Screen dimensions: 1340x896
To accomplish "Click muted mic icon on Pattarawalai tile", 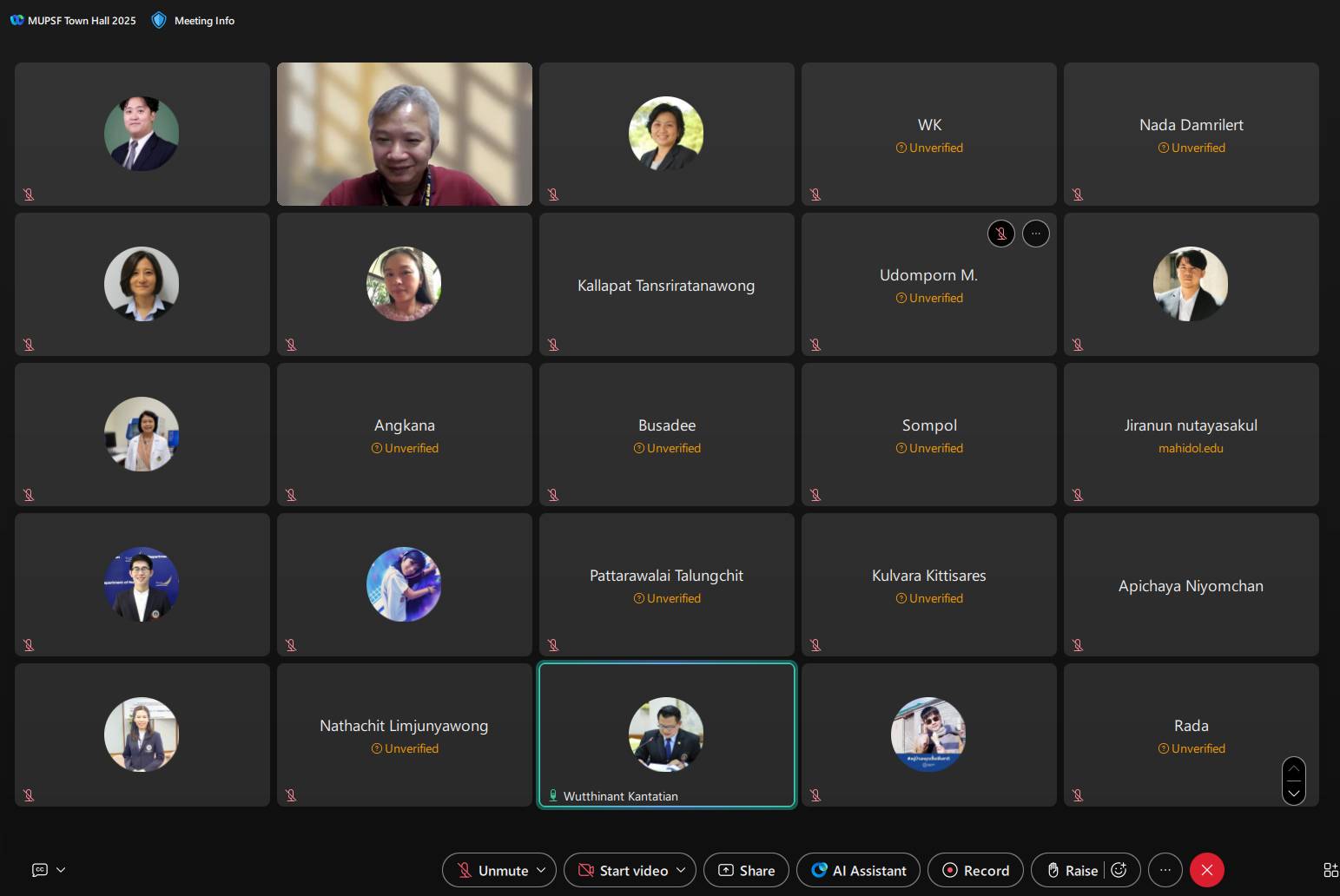I will (553, 645).
